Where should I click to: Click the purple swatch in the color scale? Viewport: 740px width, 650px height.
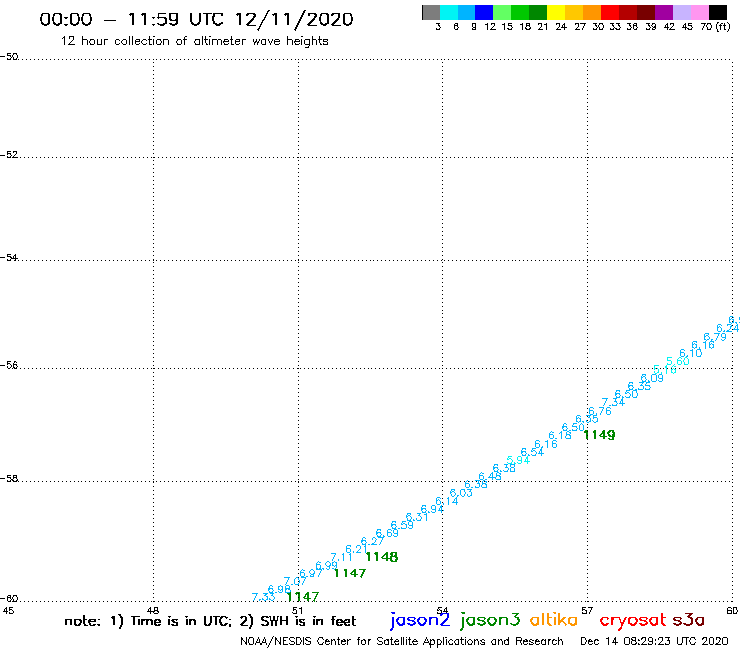click(x=664, y=12)
